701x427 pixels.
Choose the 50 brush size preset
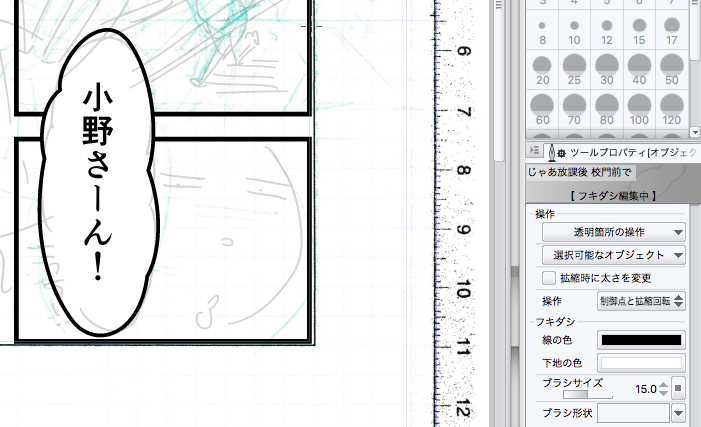pos(671,70)
